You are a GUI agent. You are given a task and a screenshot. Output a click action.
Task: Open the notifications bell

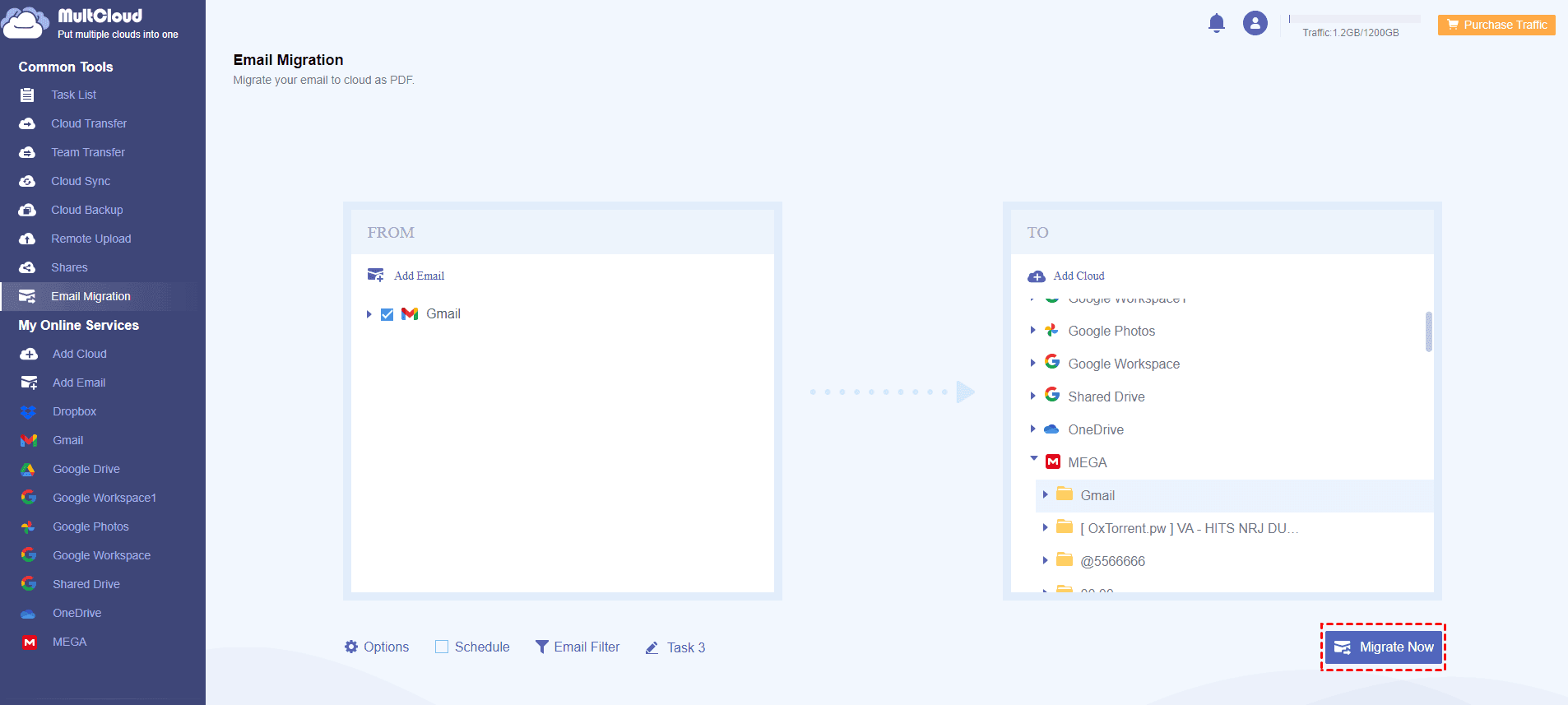(1217, 23)
